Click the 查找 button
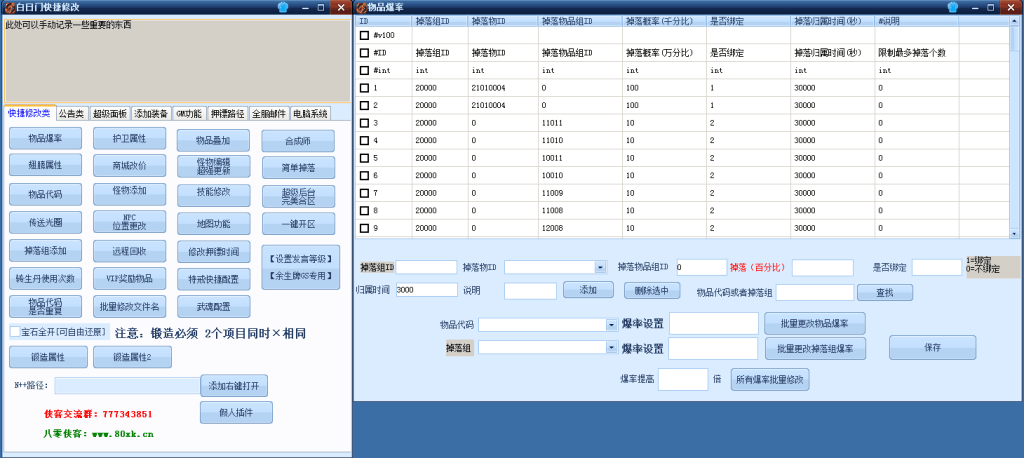Image resolution: width=1024 pixels, height=458 pixels. pyautogui.click(x=885, y=293)
